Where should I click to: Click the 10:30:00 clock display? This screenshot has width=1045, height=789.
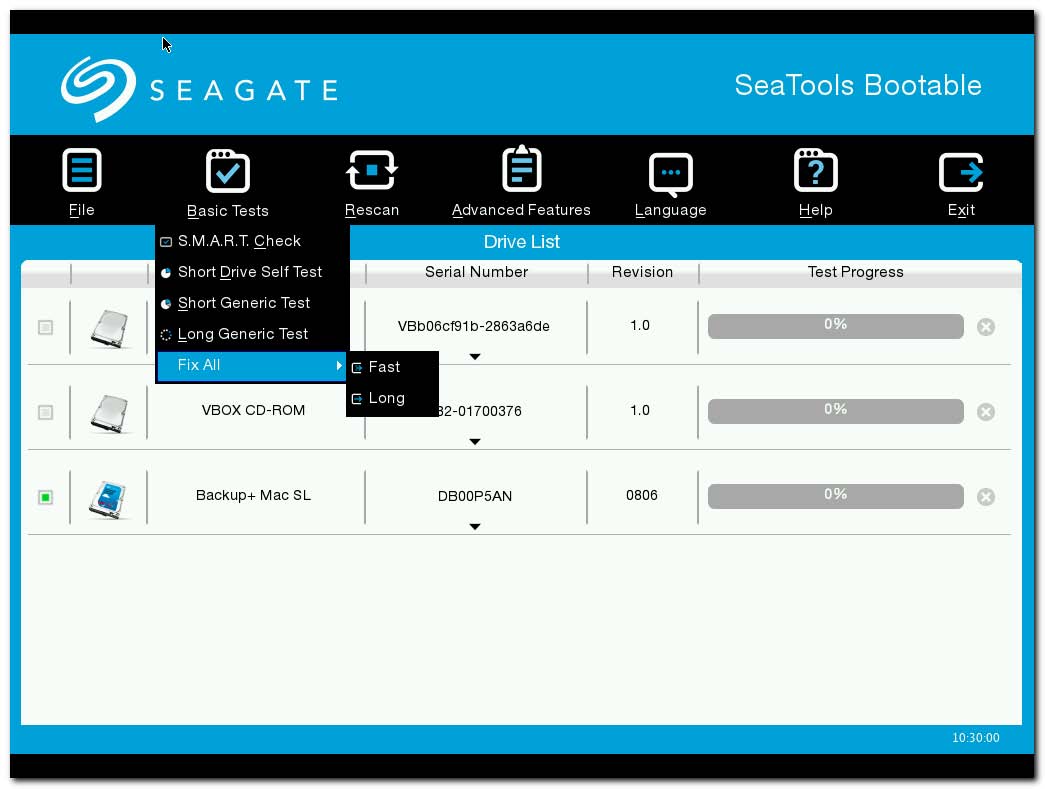(976, 738)
